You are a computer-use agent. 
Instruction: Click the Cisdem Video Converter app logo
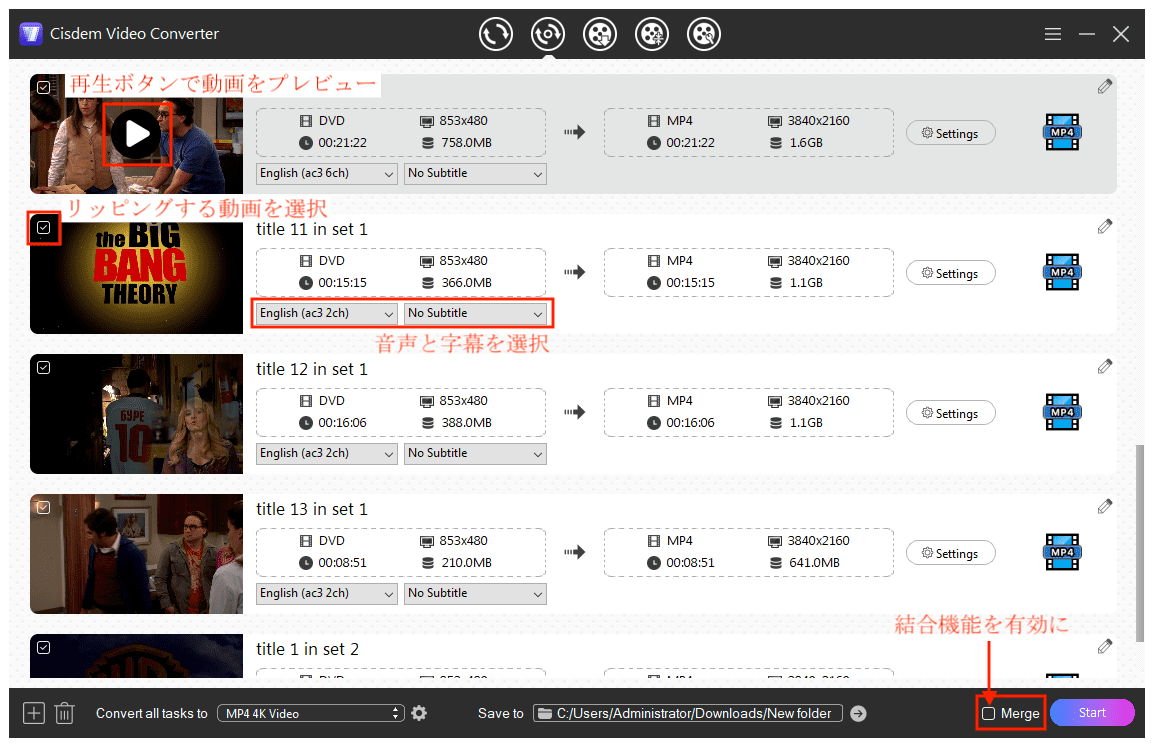[x=31, y=34]
